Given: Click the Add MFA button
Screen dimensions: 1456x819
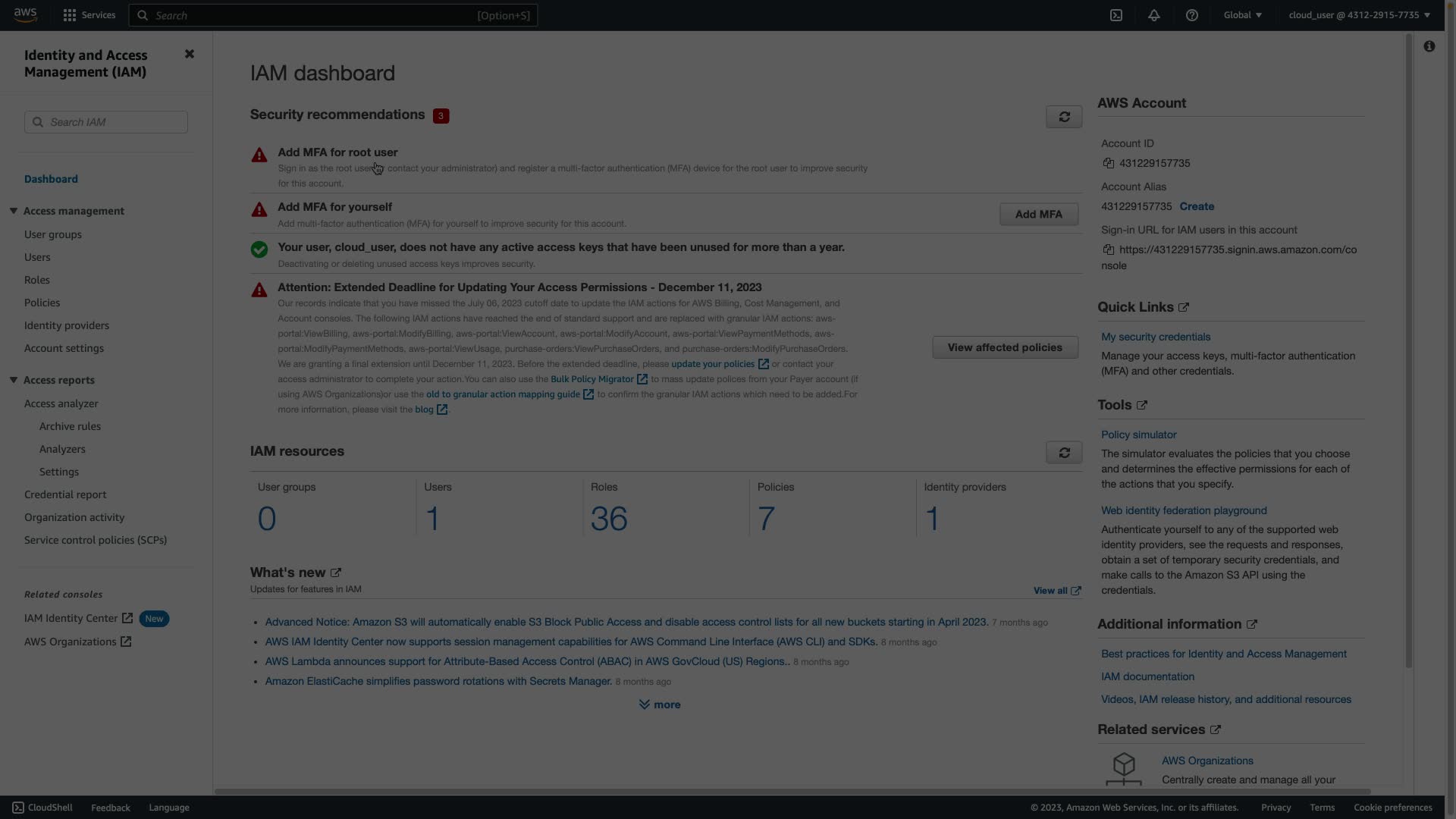Looking at the screenshot, I should (x=1038, y=215).
